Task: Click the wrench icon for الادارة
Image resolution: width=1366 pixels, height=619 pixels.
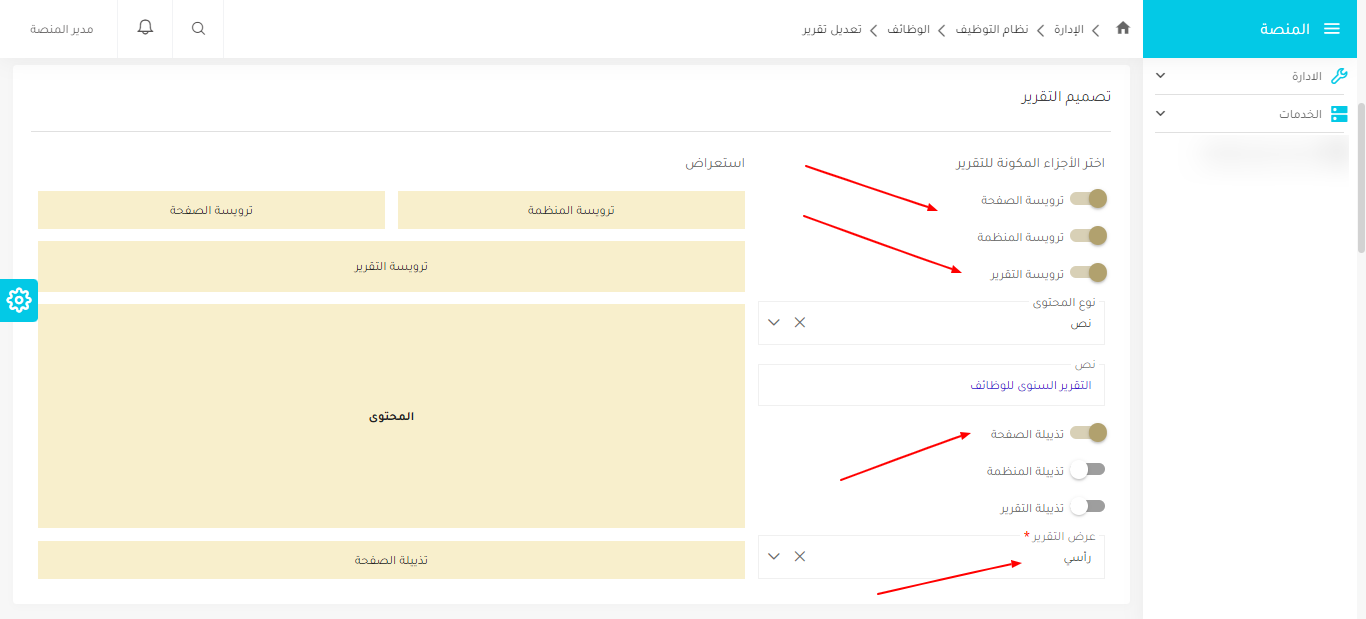Action: click(1339, 76)
